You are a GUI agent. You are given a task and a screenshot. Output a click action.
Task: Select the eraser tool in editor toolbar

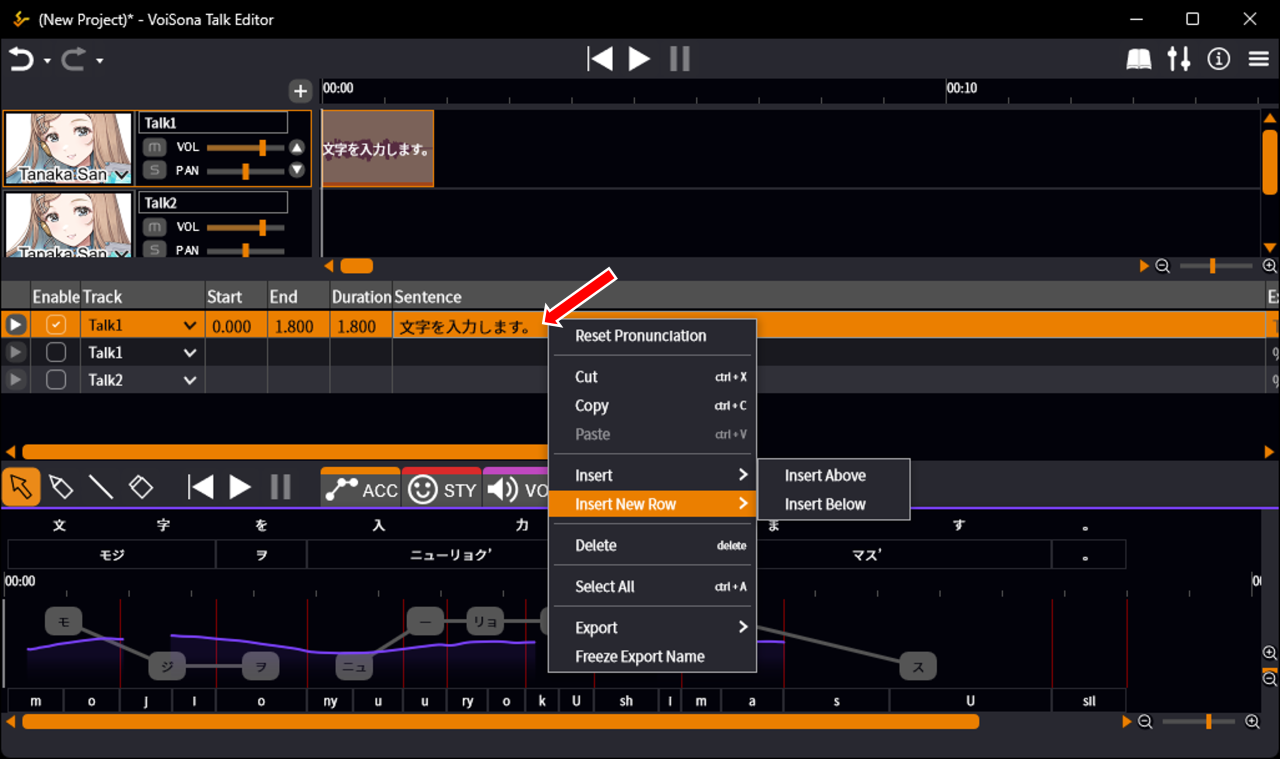point(141,487)
